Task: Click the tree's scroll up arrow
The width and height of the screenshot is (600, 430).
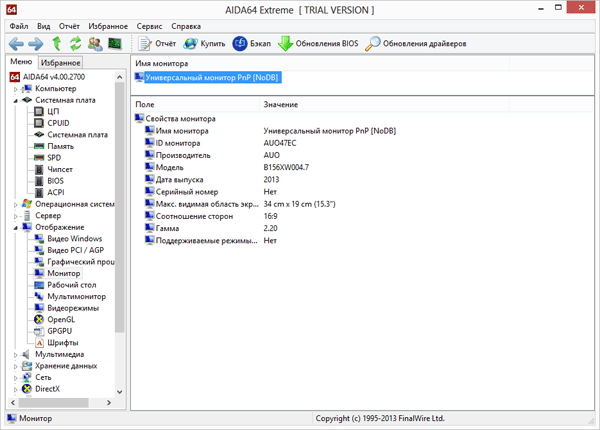Action: tap(119, 77)
